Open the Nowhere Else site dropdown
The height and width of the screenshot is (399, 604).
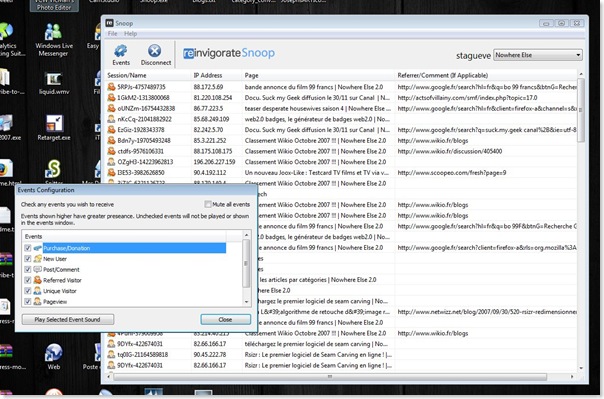538,55
